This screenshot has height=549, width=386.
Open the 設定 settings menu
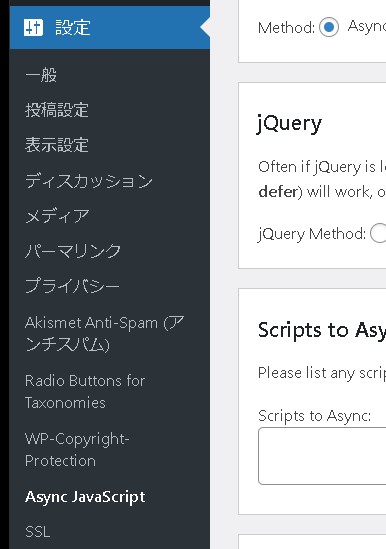[x=110, y=27]
